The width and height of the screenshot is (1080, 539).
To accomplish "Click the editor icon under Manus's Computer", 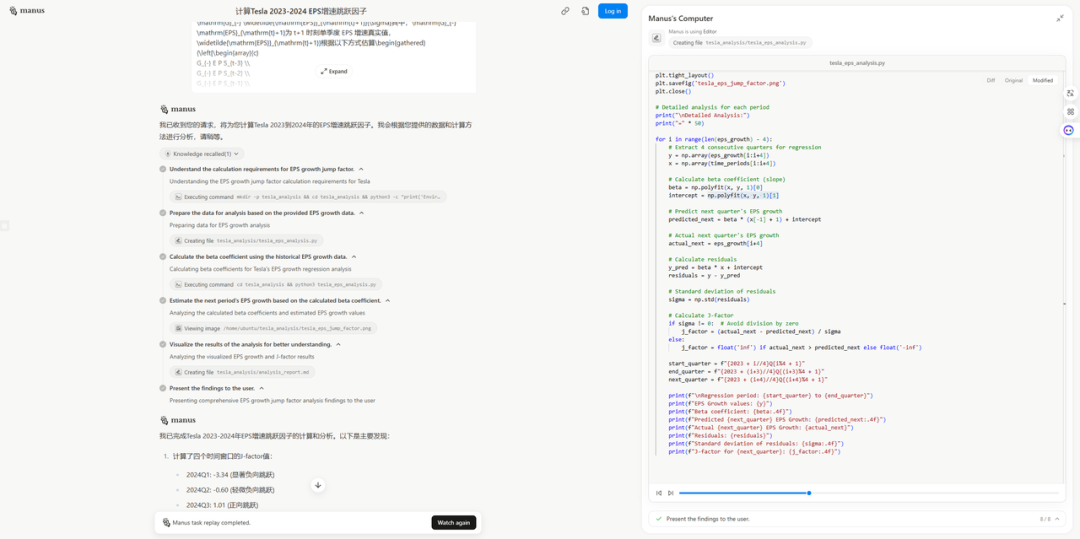I will pos(657,38).
